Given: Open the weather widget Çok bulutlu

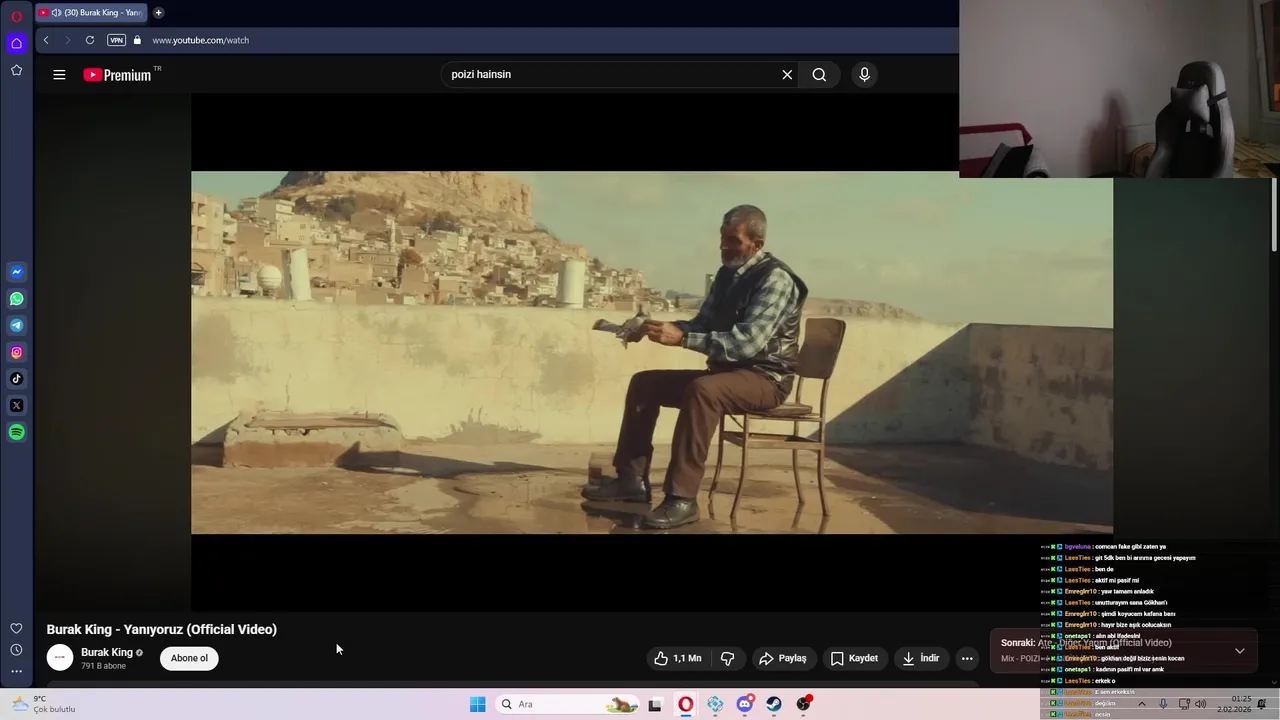Looking at the screenshot, I should tap(43, 704).
